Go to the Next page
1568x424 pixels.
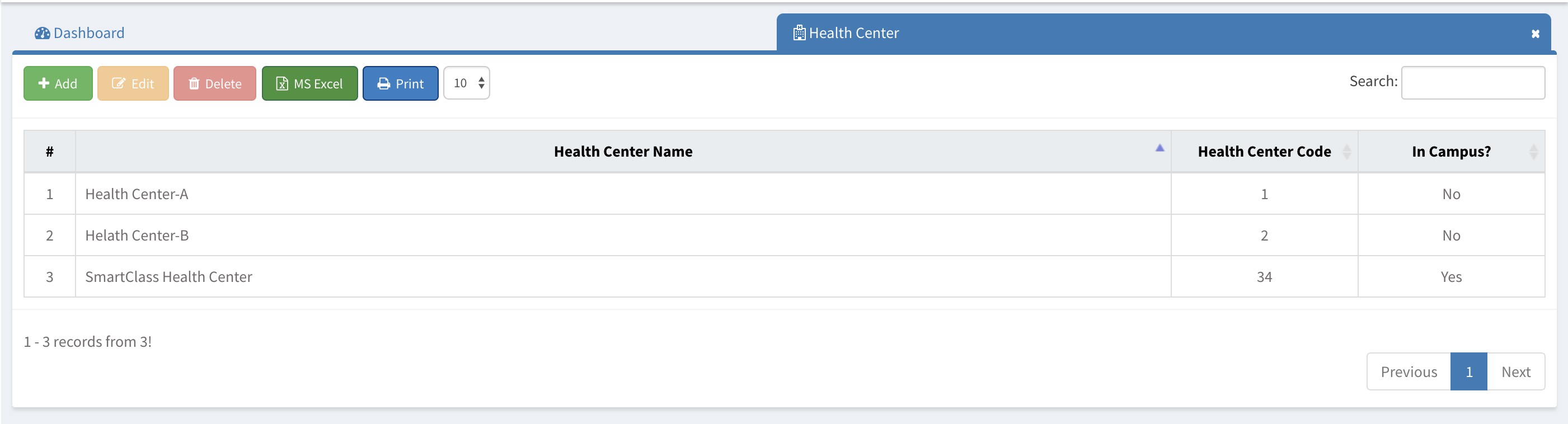(1515, 371)
